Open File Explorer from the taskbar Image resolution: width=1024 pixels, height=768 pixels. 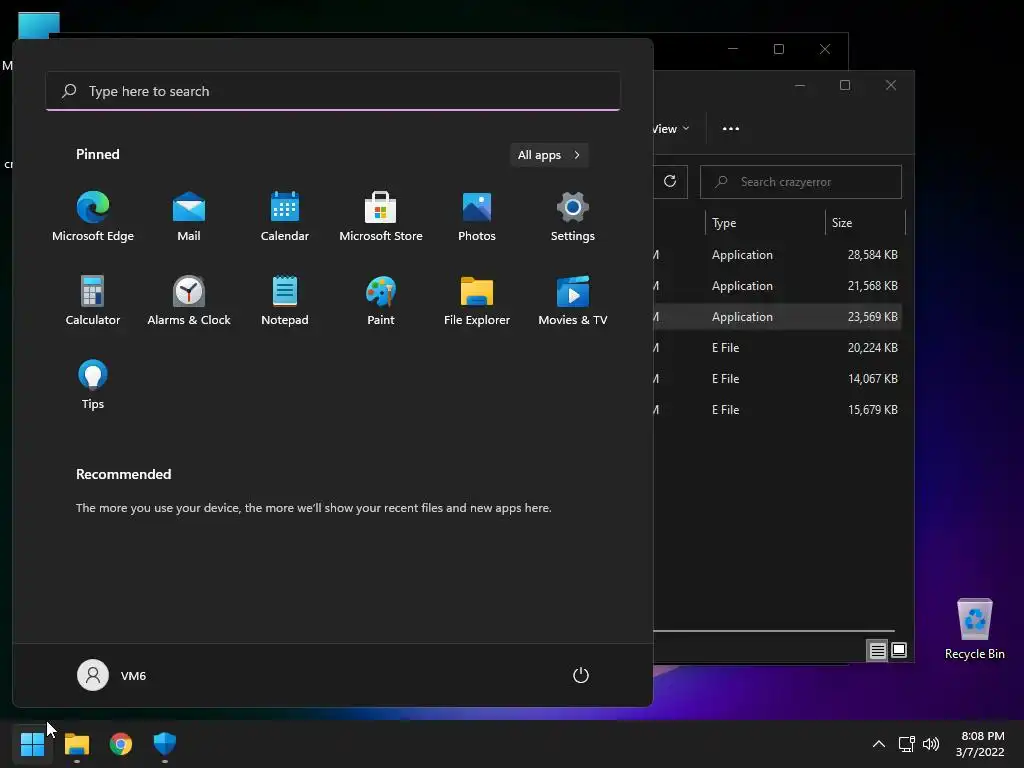coord(76,744)
